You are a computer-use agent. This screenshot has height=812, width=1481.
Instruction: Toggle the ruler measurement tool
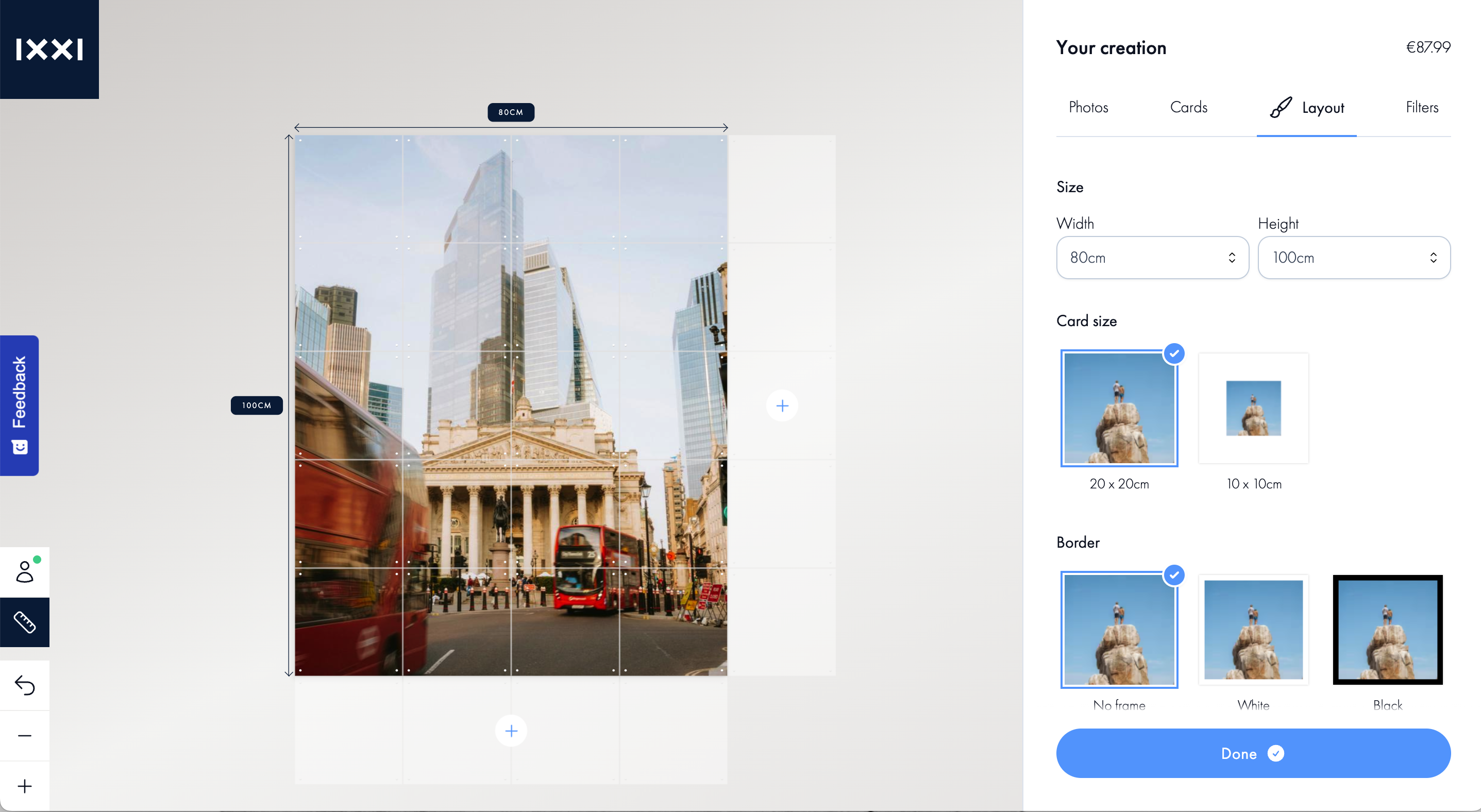point(25,622)
